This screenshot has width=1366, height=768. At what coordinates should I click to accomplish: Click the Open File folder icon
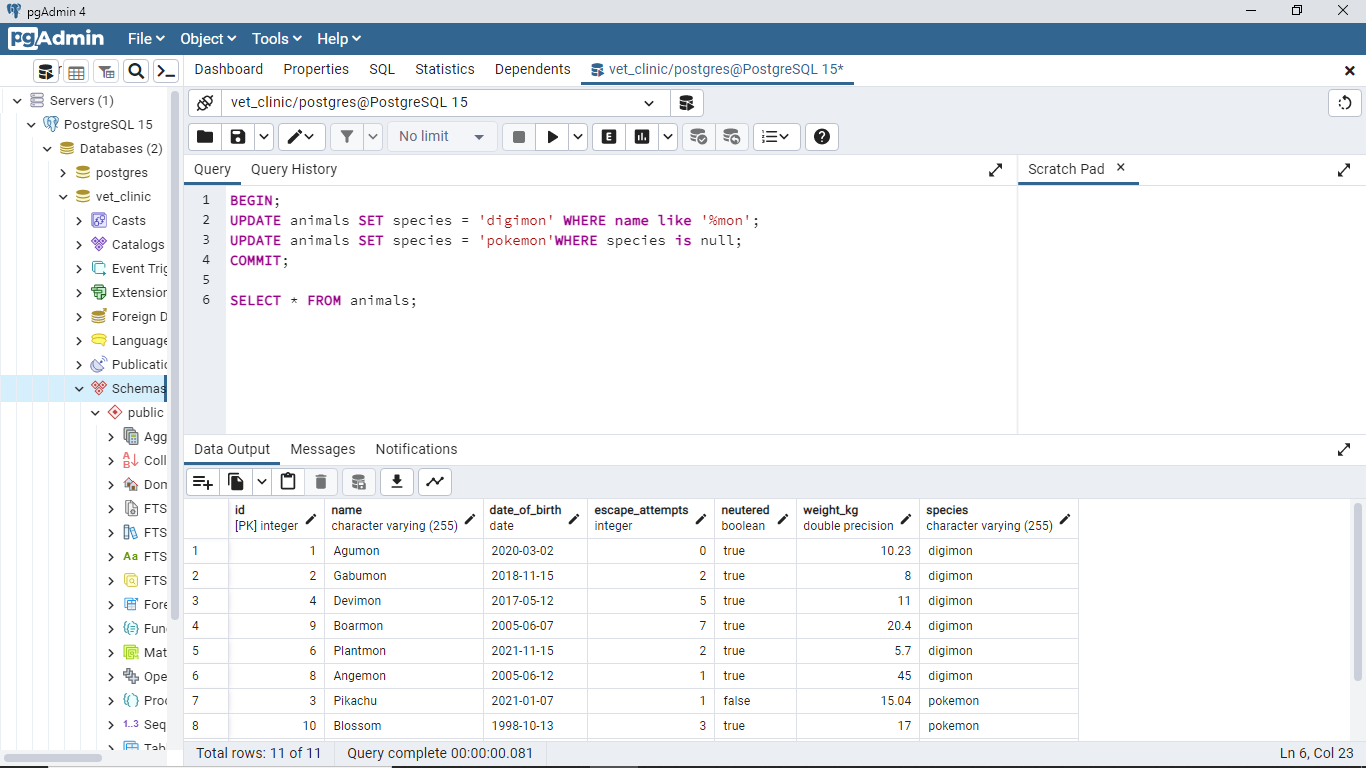(205, 137)
